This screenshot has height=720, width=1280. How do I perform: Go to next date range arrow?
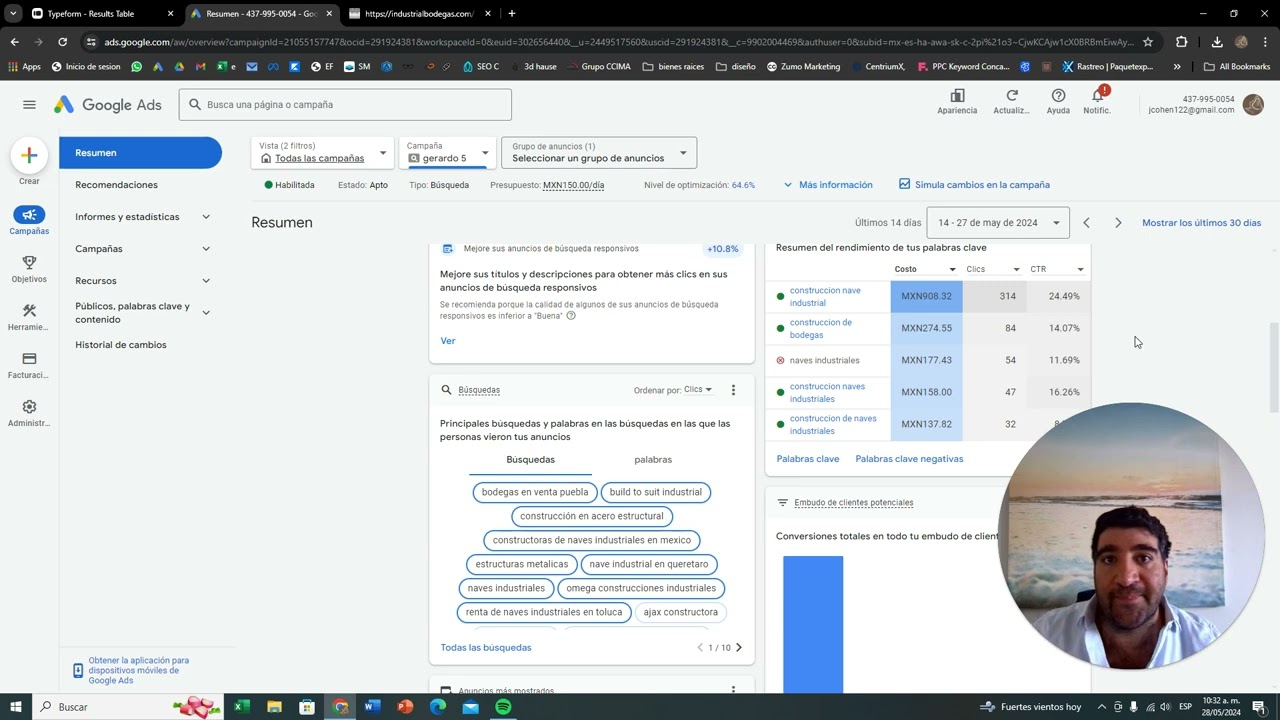click(x=1118, y=223)
